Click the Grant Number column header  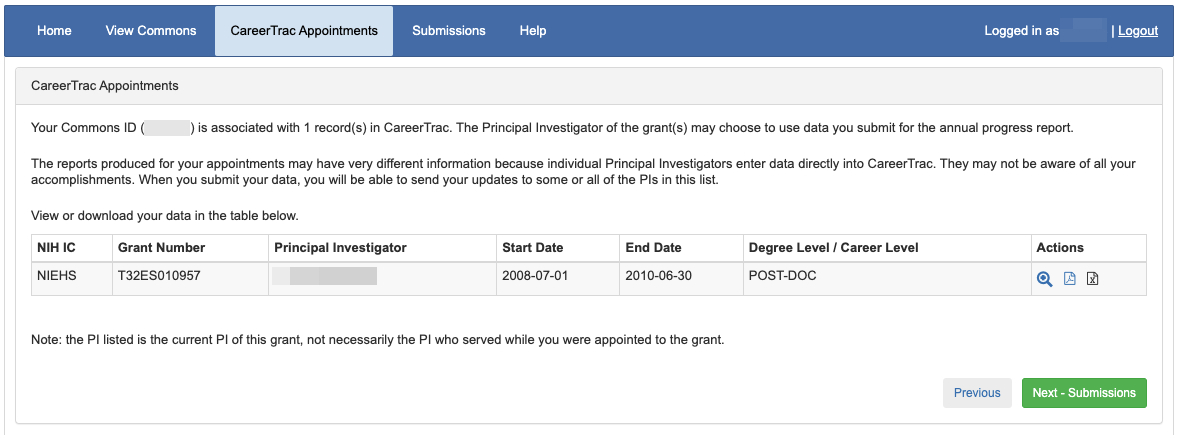pyautogui.click(x=161, y=248)
